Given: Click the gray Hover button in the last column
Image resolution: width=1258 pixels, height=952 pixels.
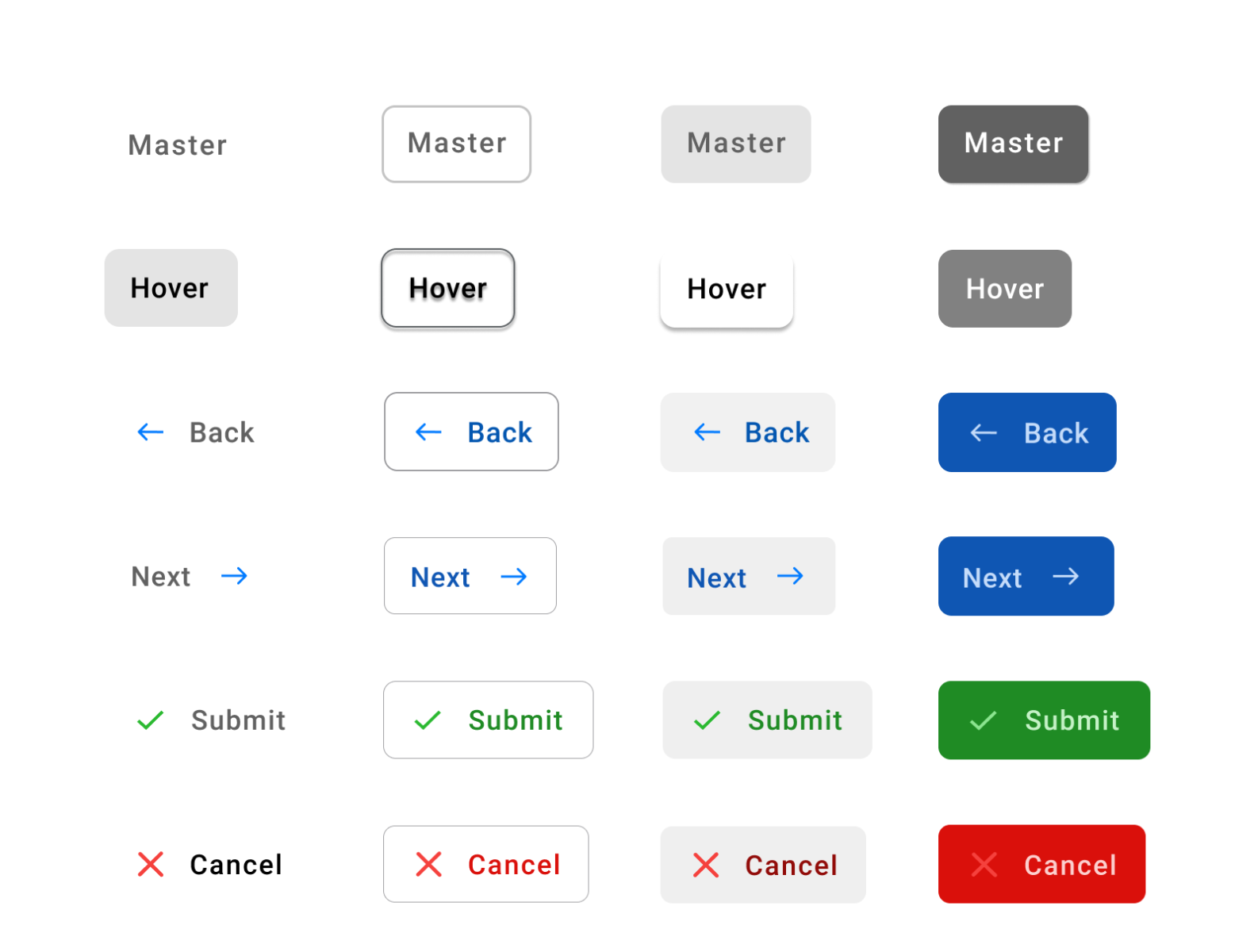Looking at the screenshot, I should 1004,288.
